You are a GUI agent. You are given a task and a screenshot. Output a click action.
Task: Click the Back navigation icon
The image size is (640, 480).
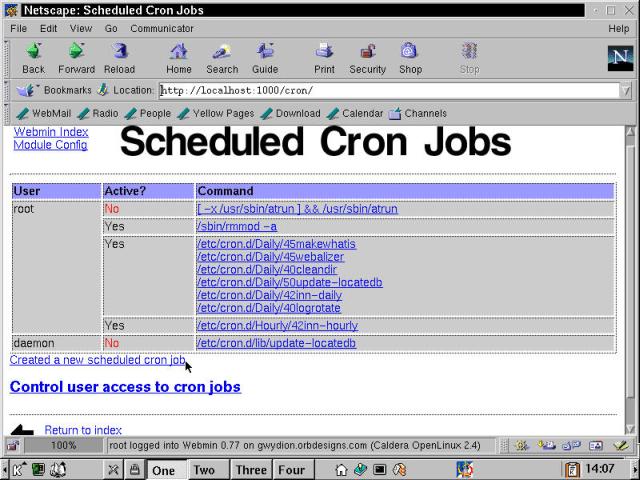(33, 57)
